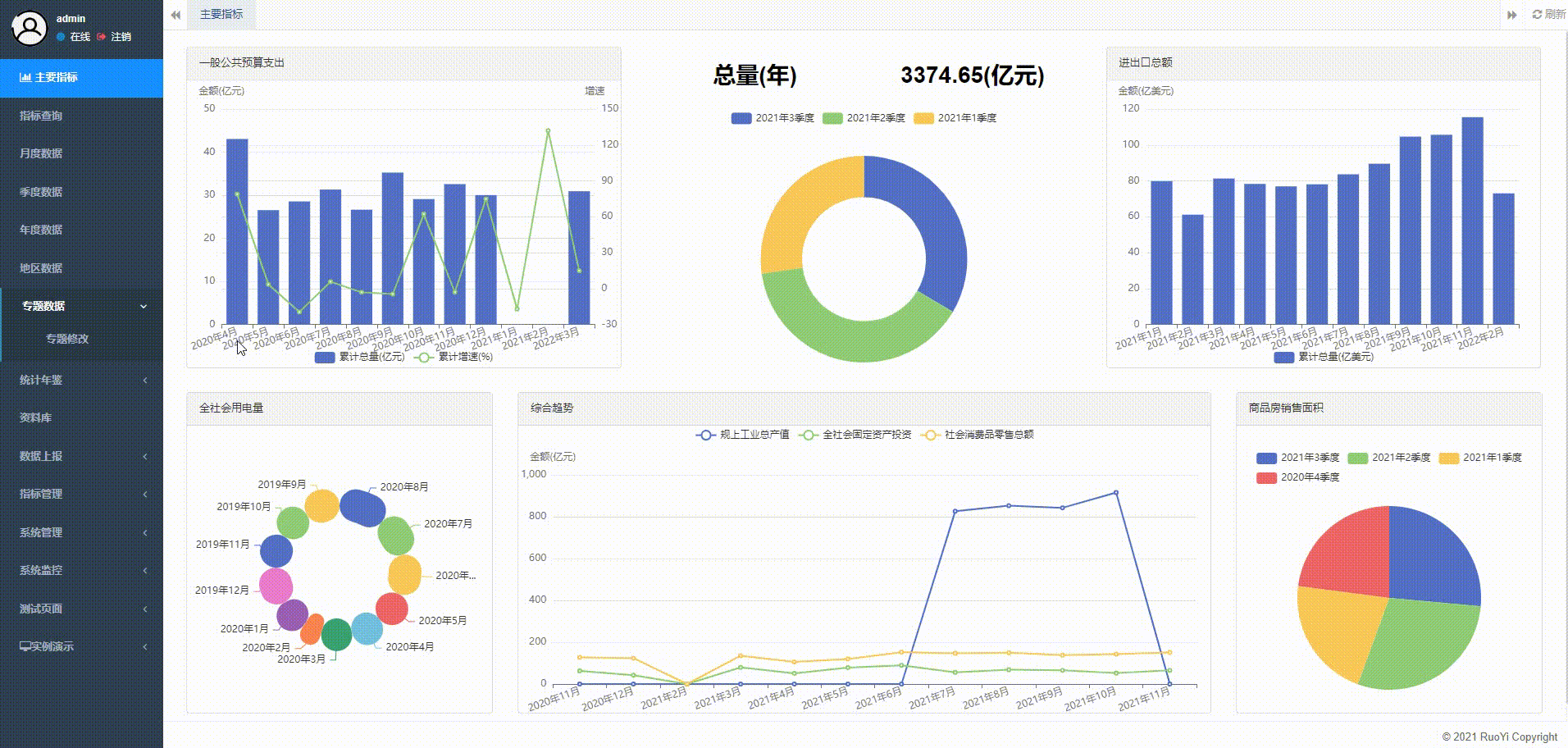Viewport: 1568px width, 748px height.
Task: Toggle 规上工业总产值 legend in trend chart
Action: [x=742, y=435]
